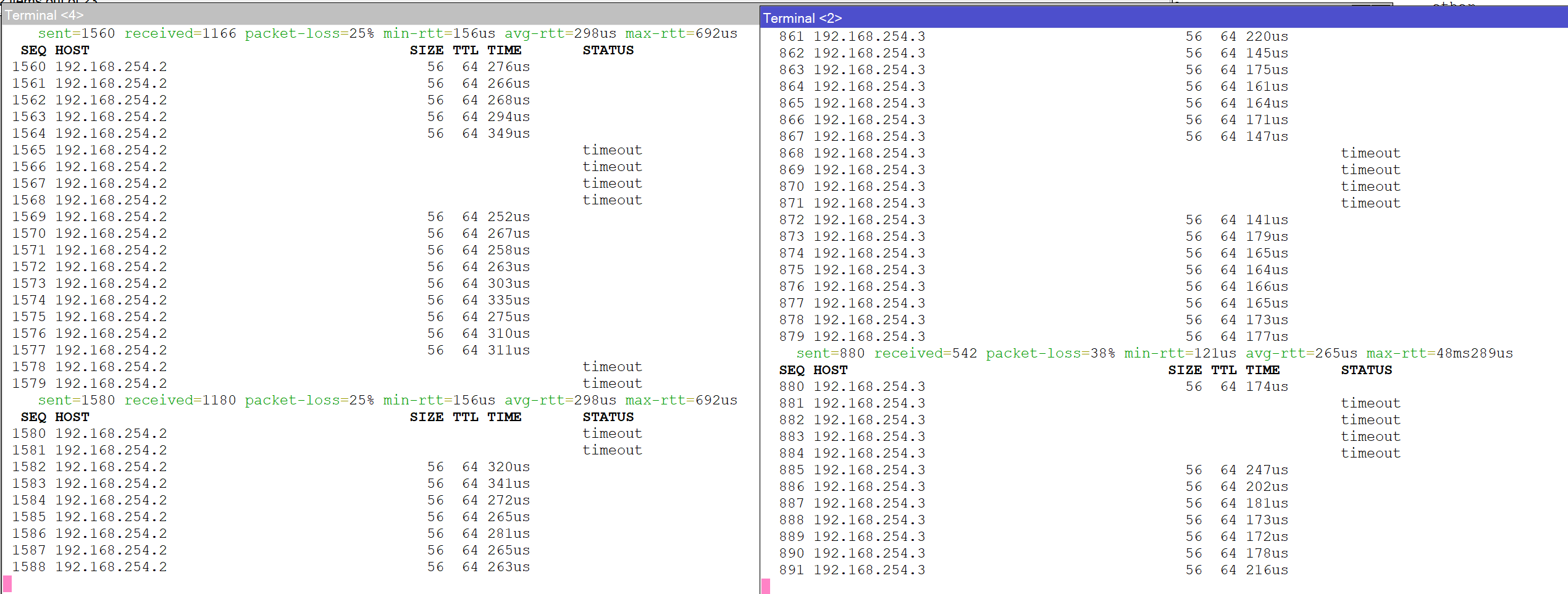
Task: Click the 174us time on row 880
Action: point(1267,387)
